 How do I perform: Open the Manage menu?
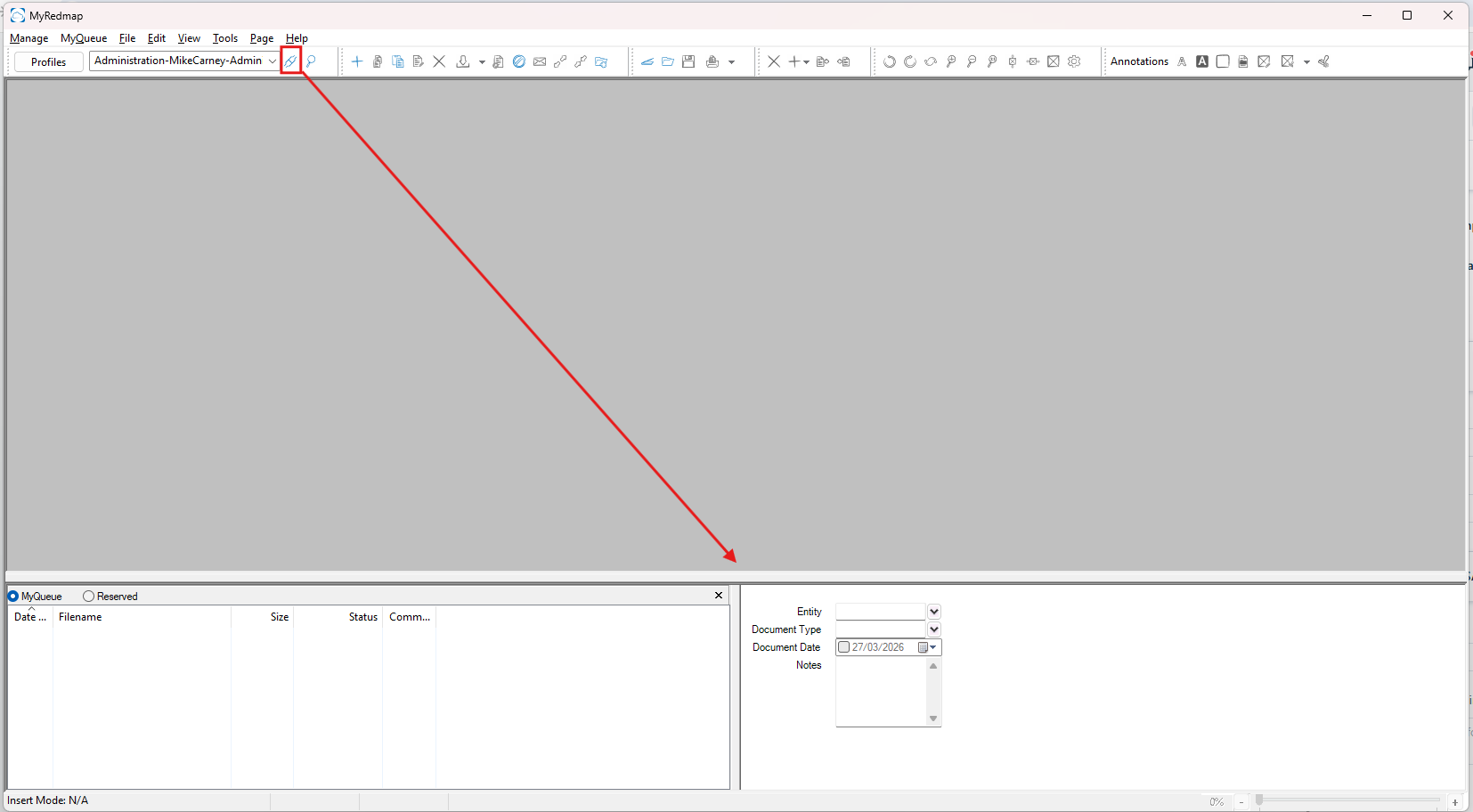point(28,38)
